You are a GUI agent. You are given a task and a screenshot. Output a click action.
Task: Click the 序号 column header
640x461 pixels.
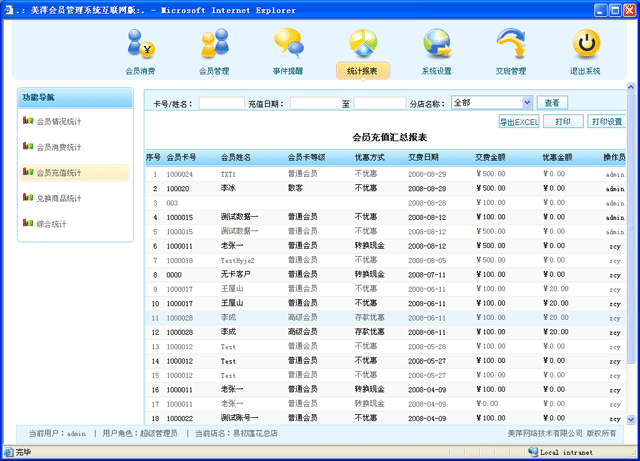(x=153, y=157)
